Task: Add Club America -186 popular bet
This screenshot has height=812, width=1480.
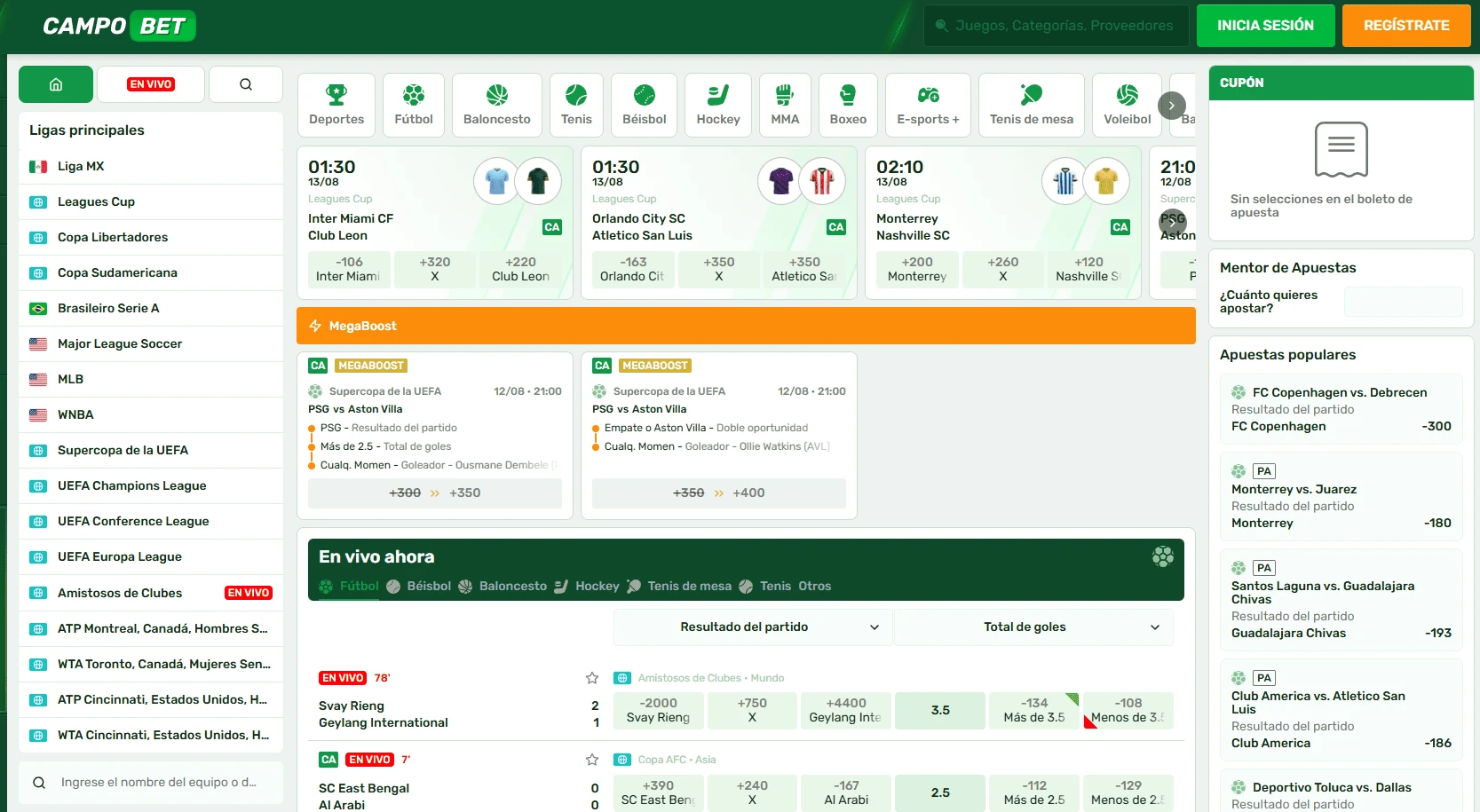Action: click(x=1341, y=710)
